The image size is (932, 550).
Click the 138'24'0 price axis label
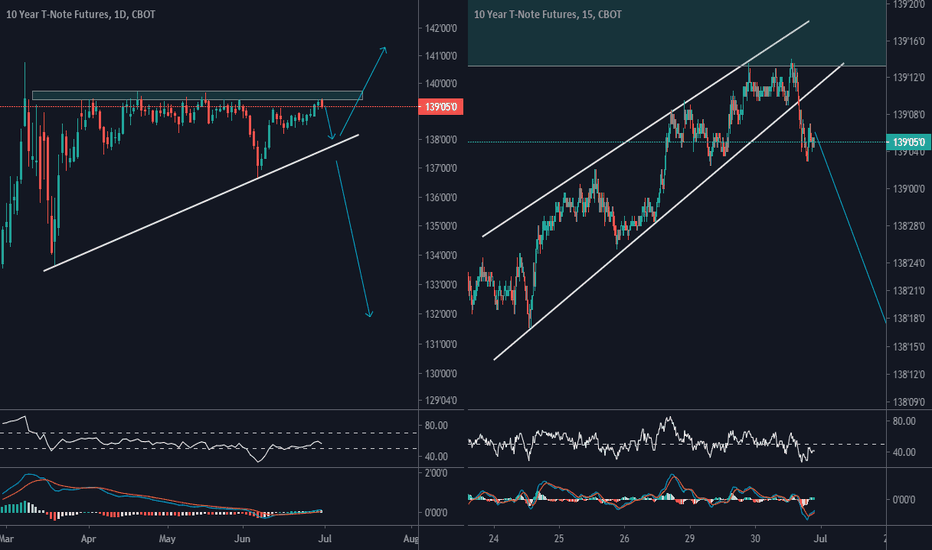click(909, 263)
